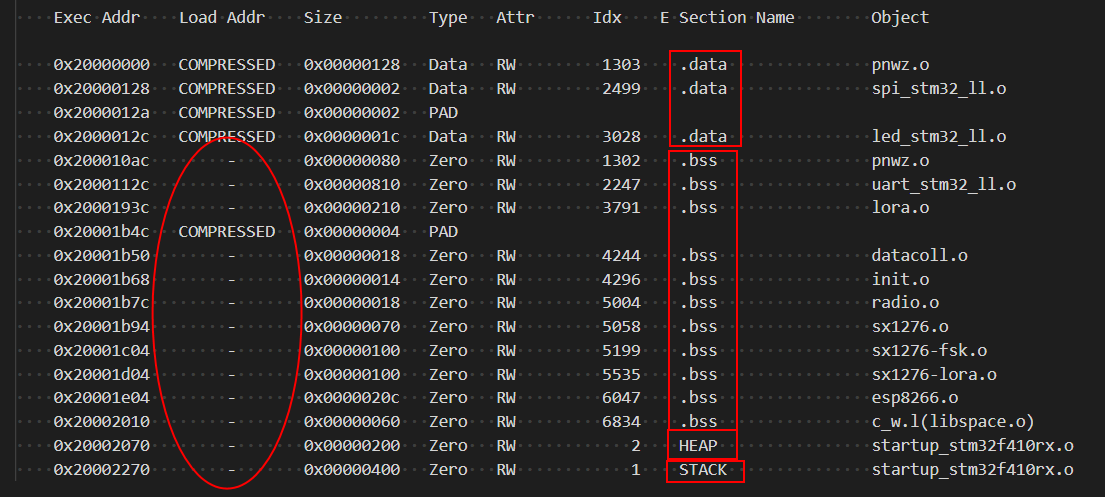
Task: Click object name spi_stm32_ll.o
Action: [x=939, y=90]
